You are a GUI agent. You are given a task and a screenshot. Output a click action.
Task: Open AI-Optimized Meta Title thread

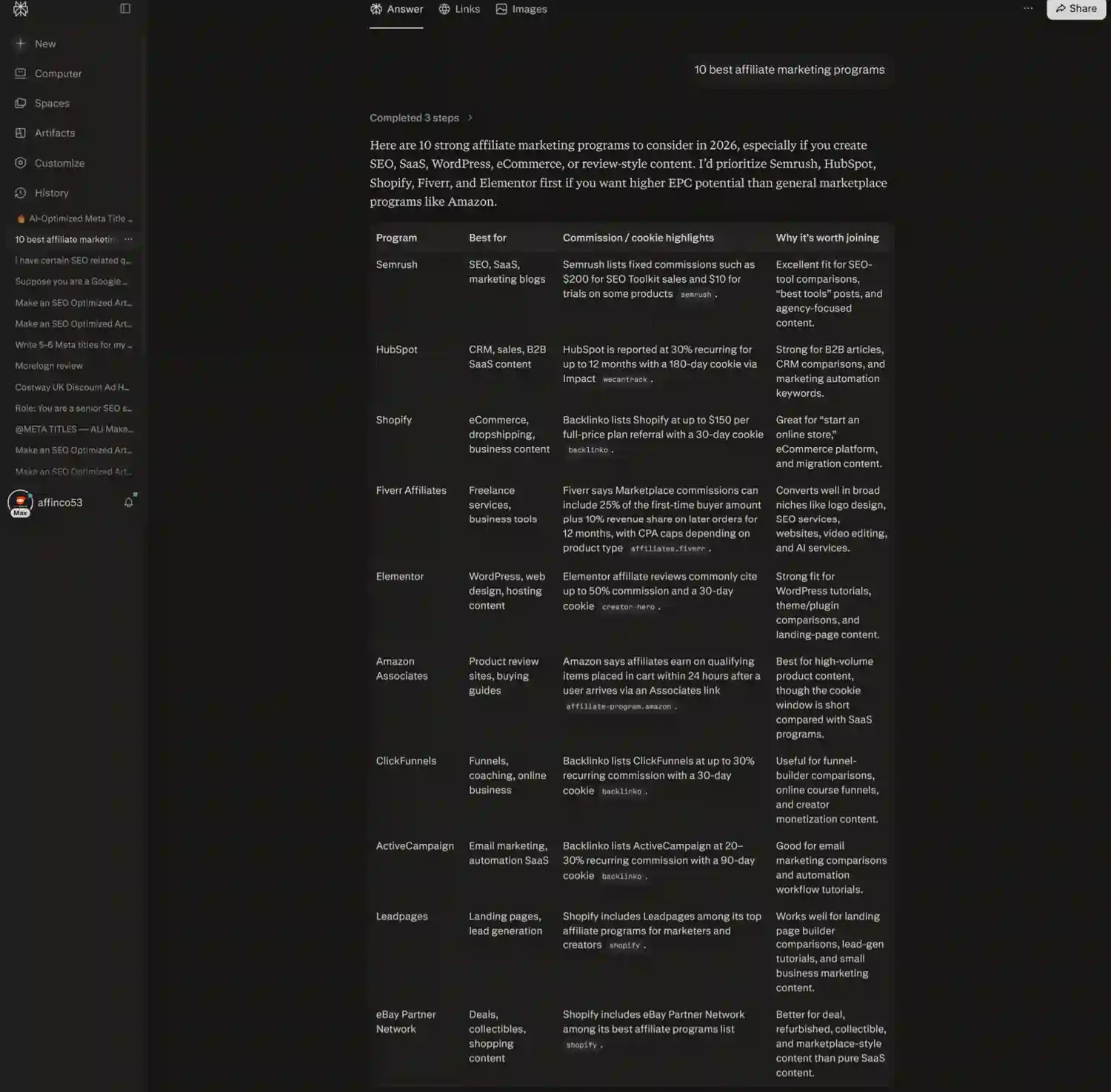tap(73, 218)
